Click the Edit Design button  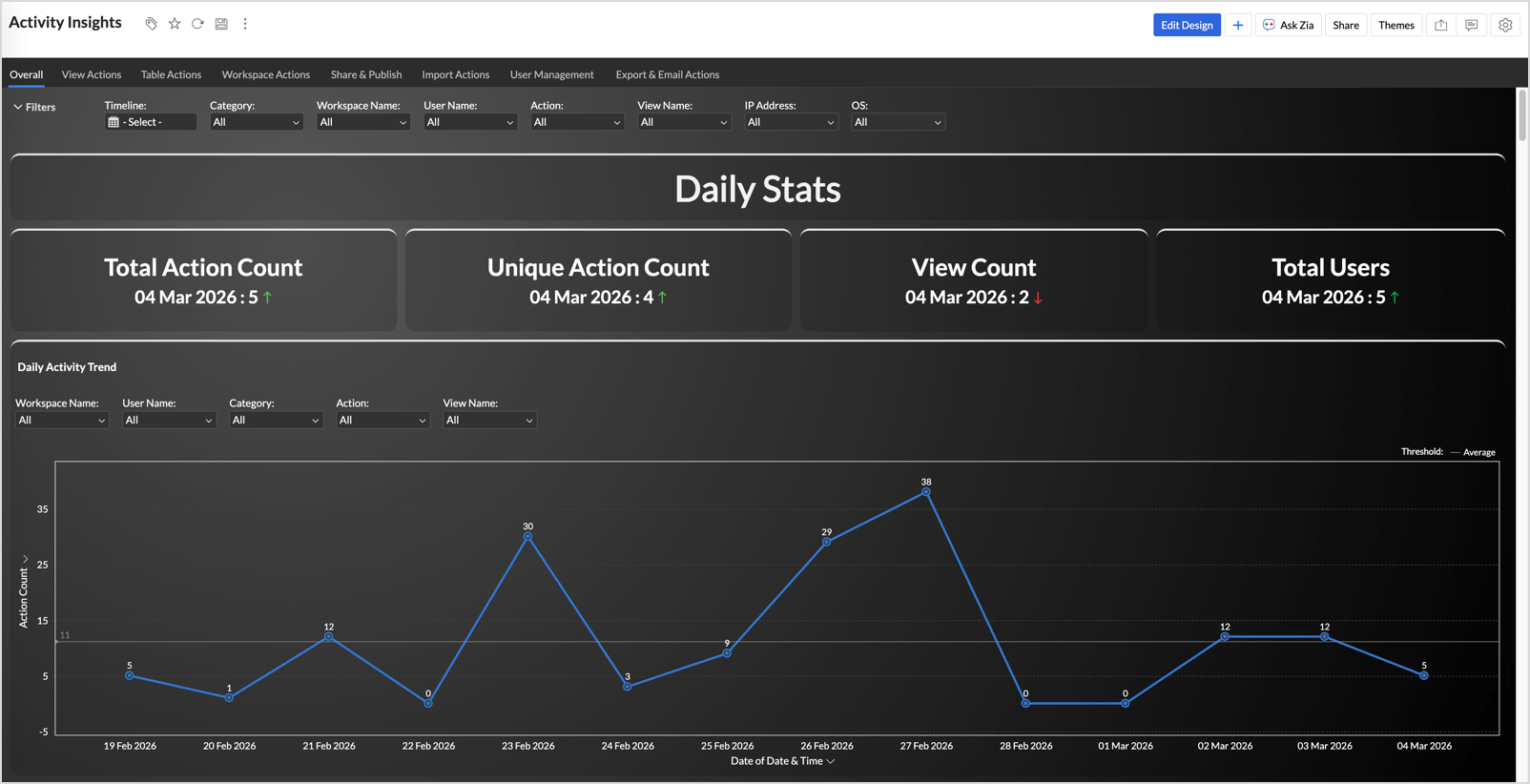click(x=1187, y=25)
